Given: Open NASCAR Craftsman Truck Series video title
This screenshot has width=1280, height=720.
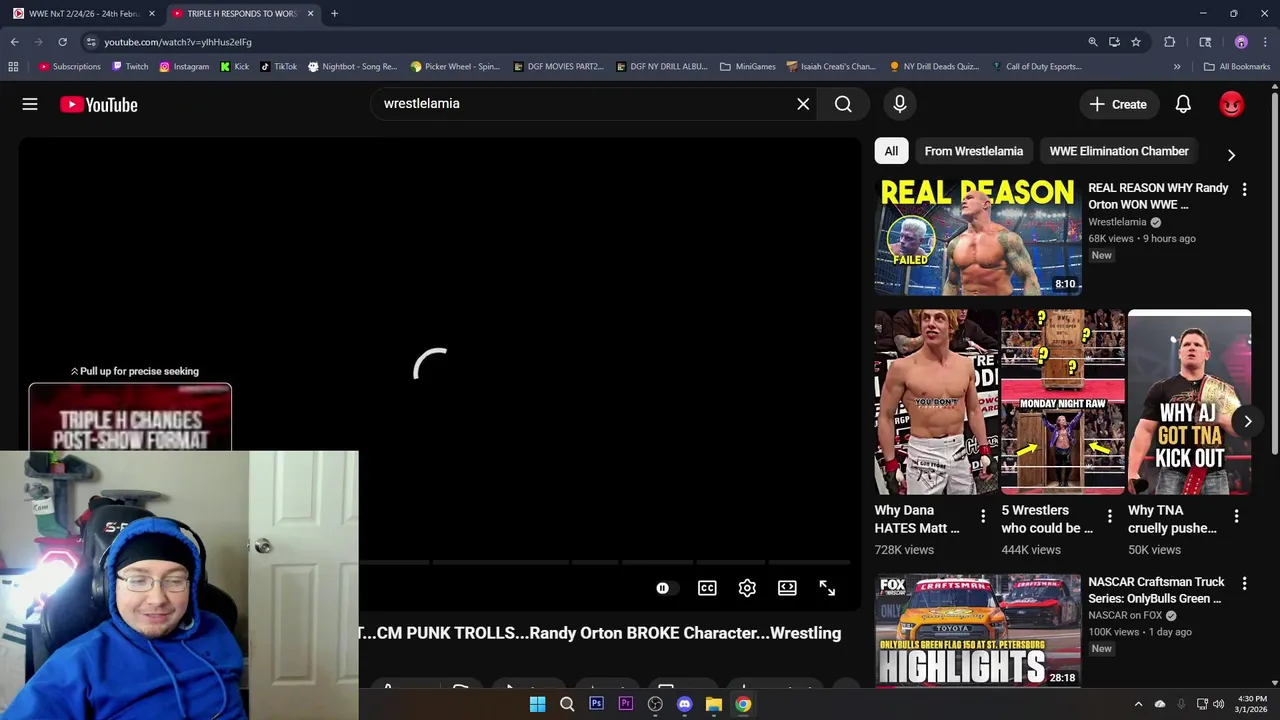Looking at the screenshot, I should tap(1156, 590).
